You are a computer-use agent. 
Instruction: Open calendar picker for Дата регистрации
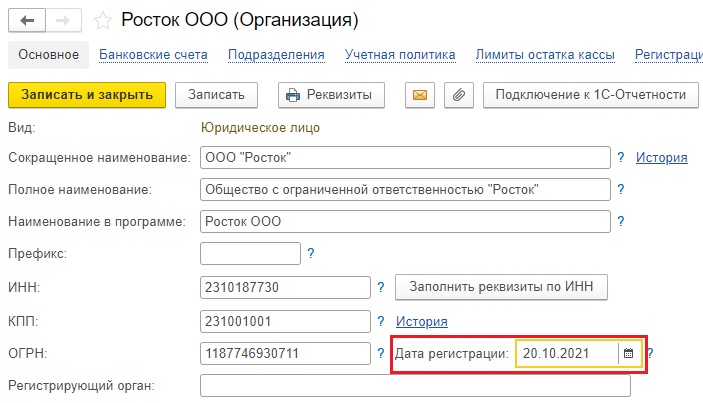coord(629,353)
